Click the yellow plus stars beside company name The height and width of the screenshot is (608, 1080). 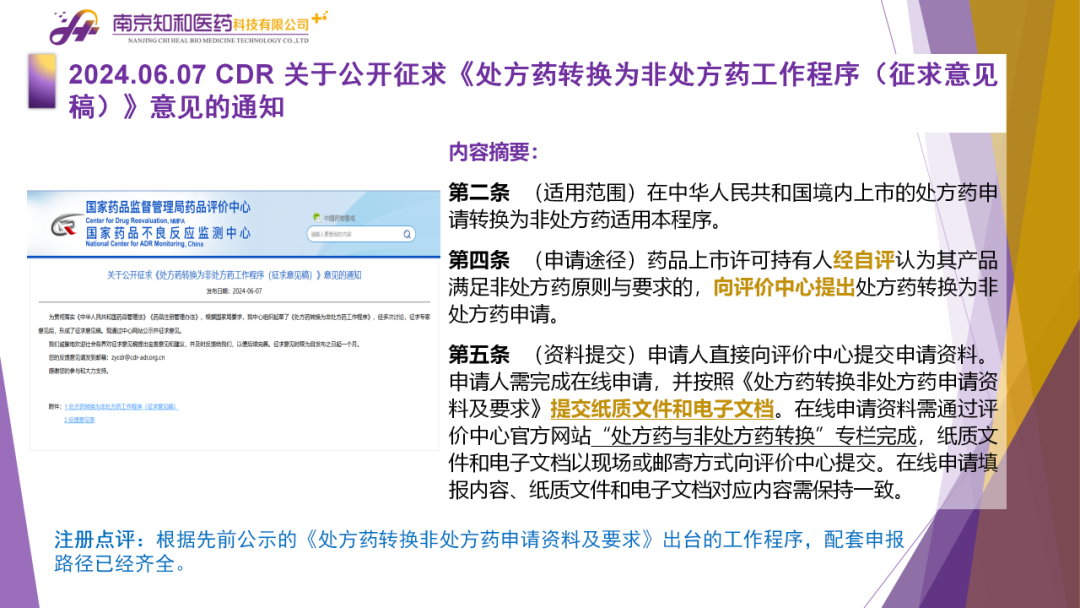click(x=320, y=17)
